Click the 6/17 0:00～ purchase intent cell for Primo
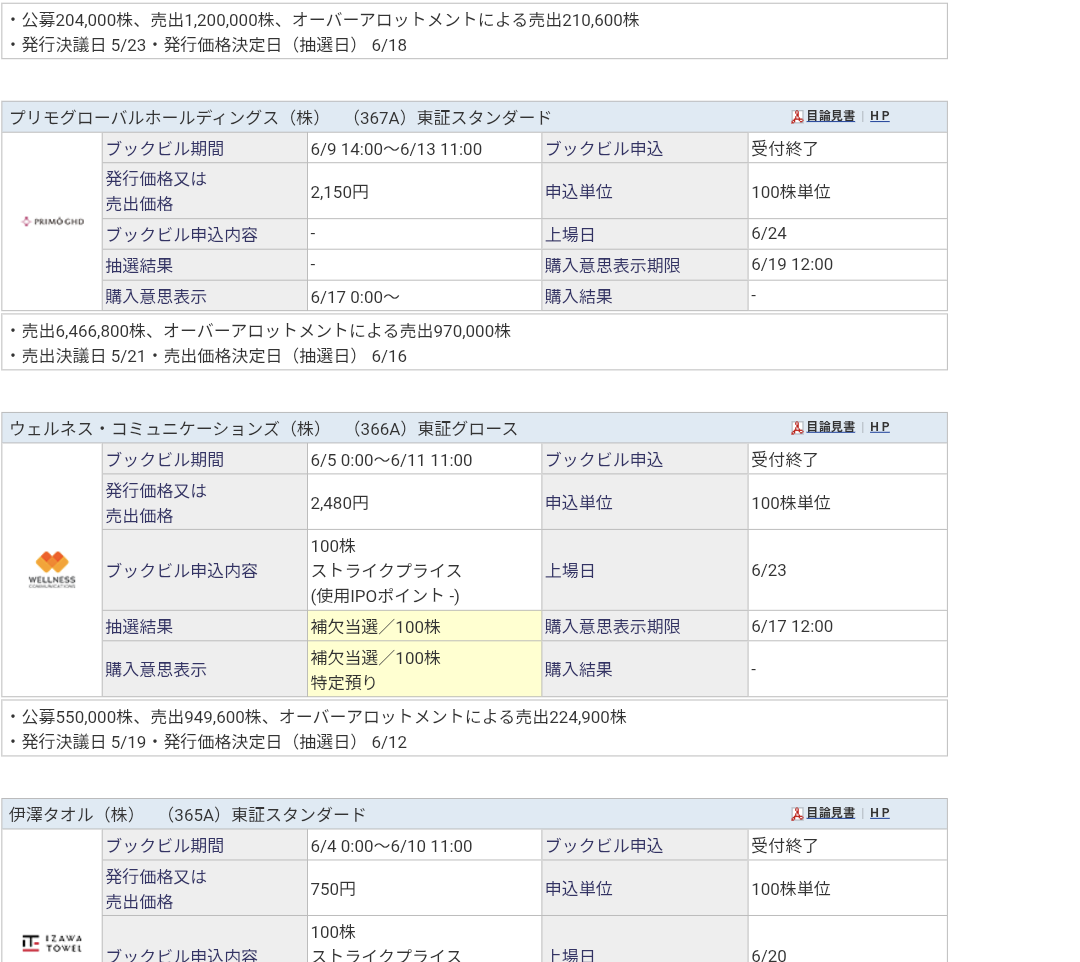The height and width of the screenshot is (962, 1080). pyautogui.click(x=424, y=297)
